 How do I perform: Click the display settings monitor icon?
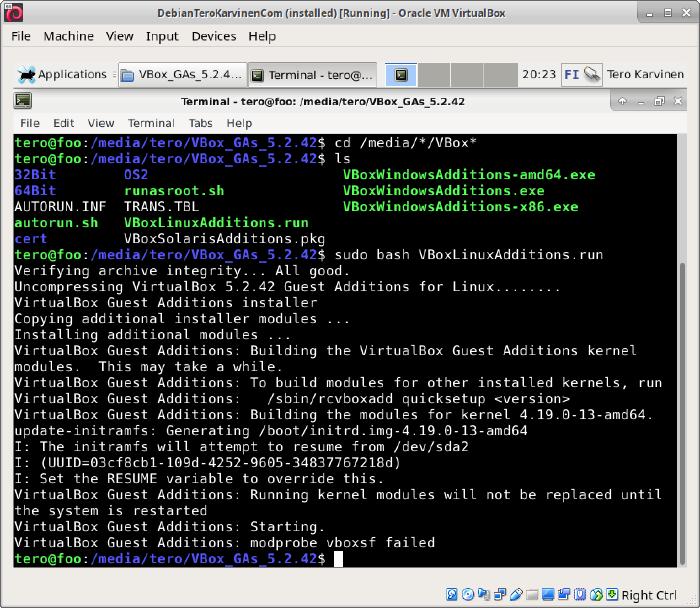pos(547,595)
